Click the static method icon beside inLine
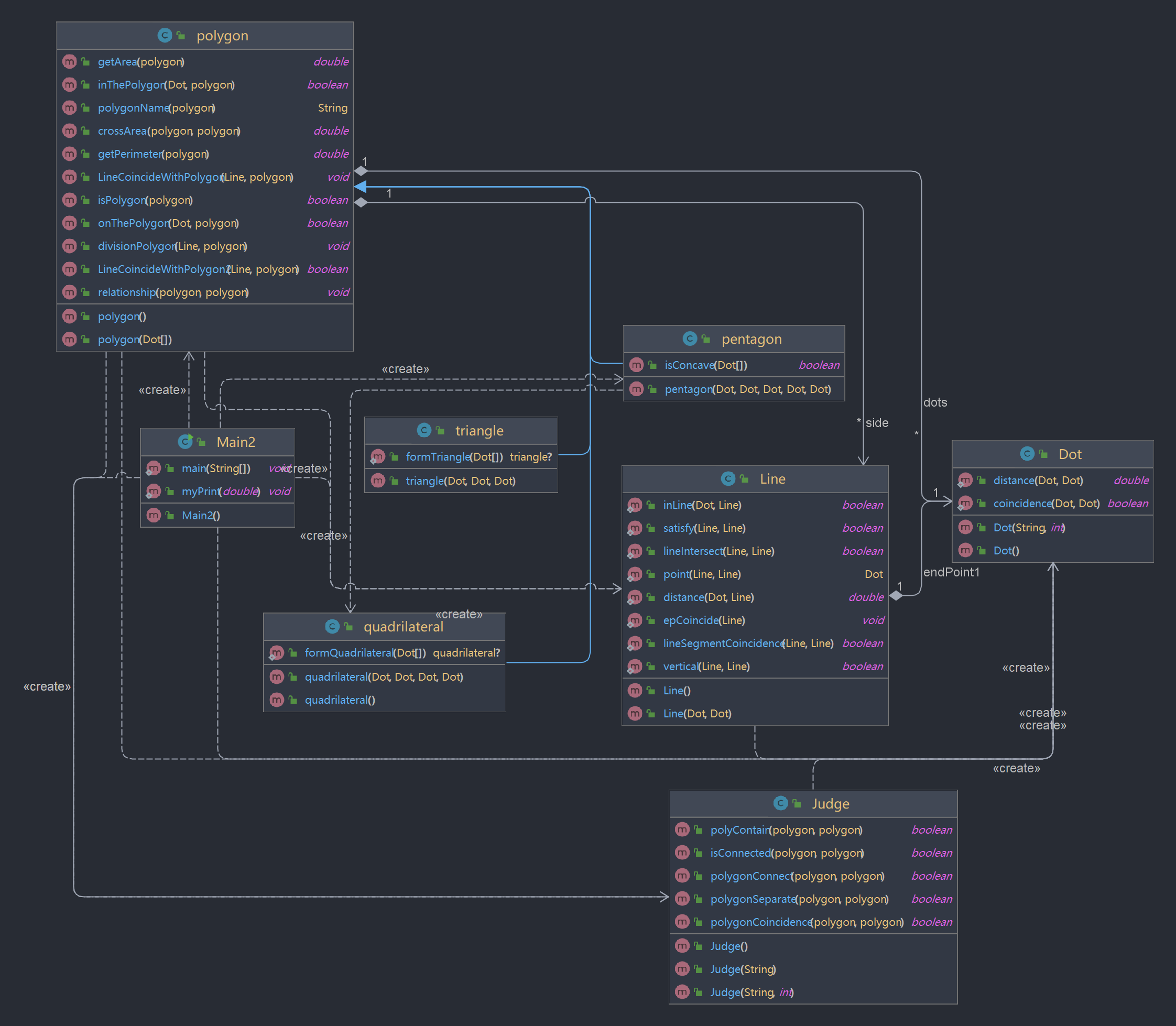The width and height of the screenshot is (1176, 1026). [634, 505]
